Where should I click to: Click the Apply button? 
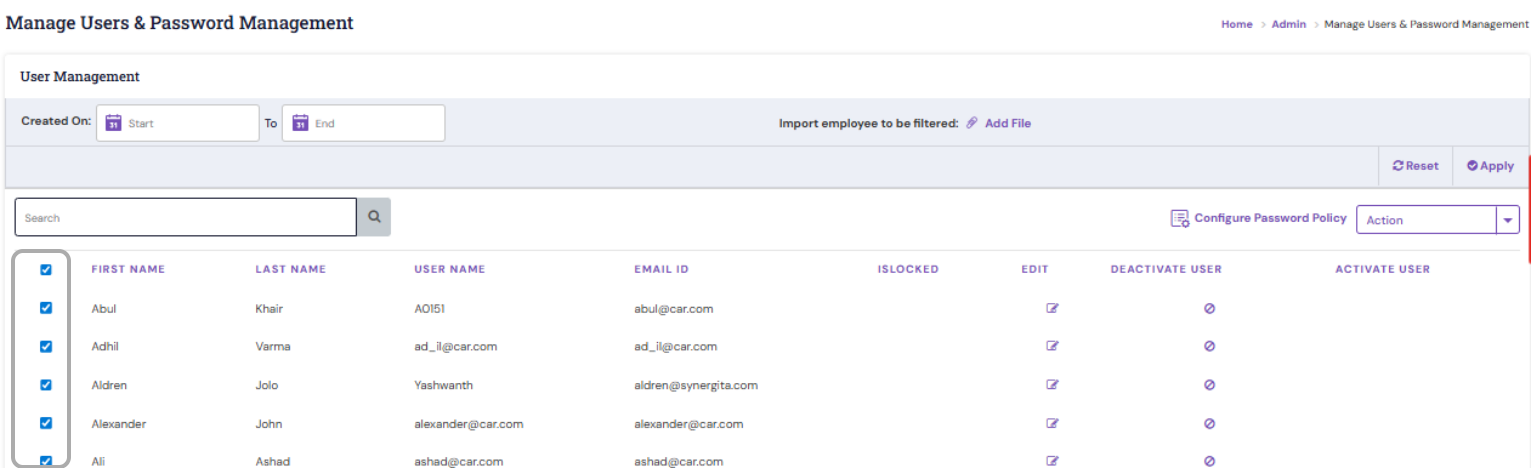pos(1490,166)
